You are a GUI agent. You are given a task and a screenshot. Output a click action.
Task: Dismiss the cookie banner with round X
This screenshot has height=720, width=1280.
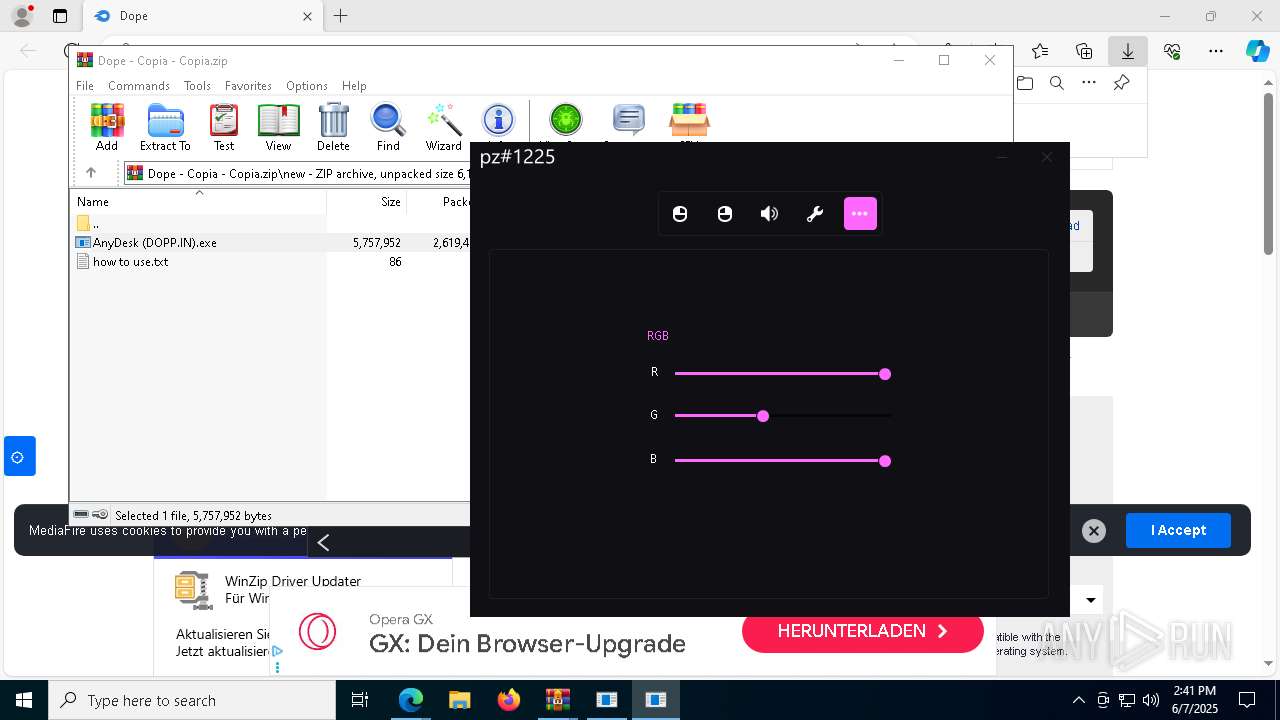(x=1094, y=531)
